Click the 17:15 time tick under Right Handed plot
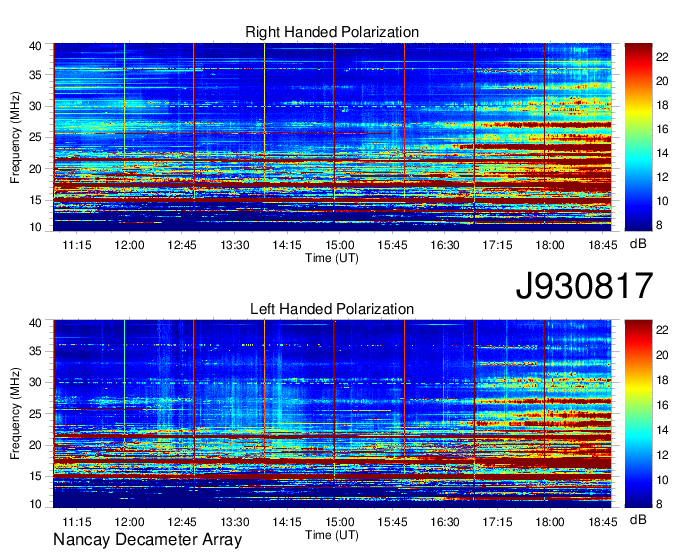Viewport: 680px width, 552px height. 497,245
